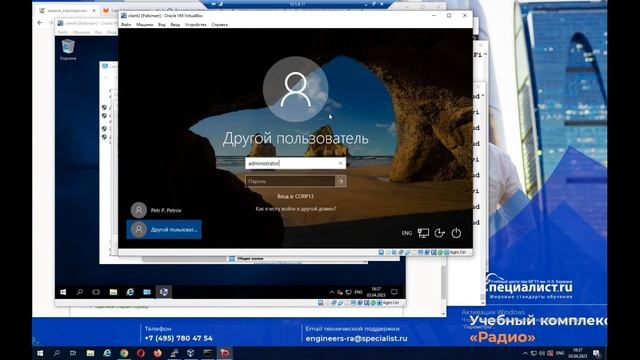Click the host taskbar search icon
This screenshot has width=640, height=360.
(56, 353)
